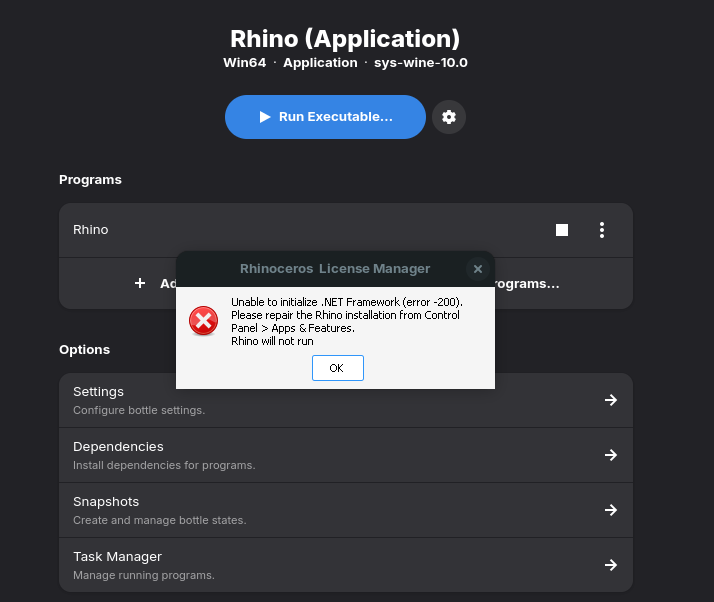Click the Rhinoceros License Manager title bar

[x=335, y=268]
